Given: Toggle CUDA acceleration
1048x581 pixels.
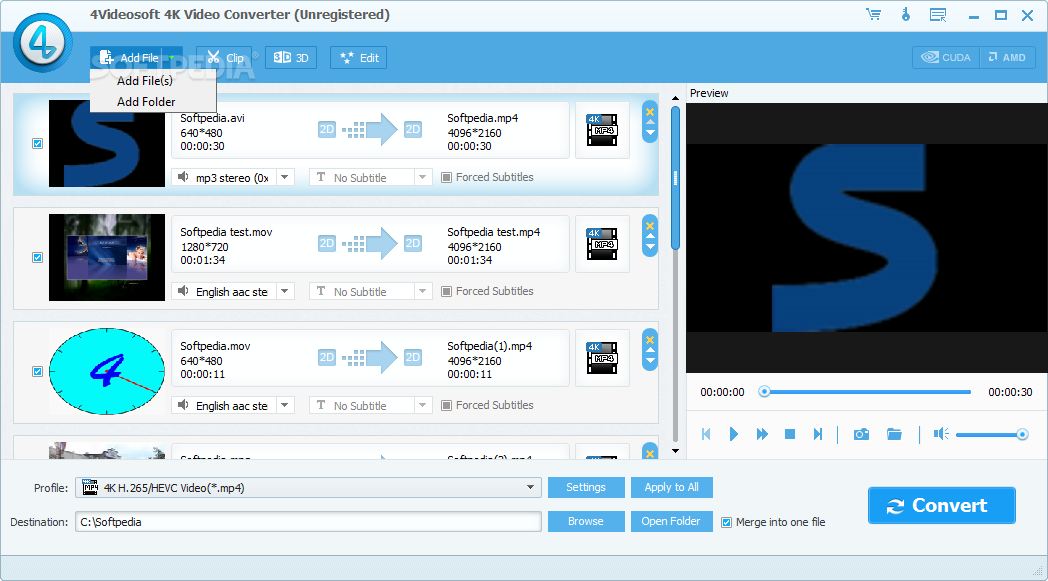Looking at the screenshot, I should click(x=946, y=57).
